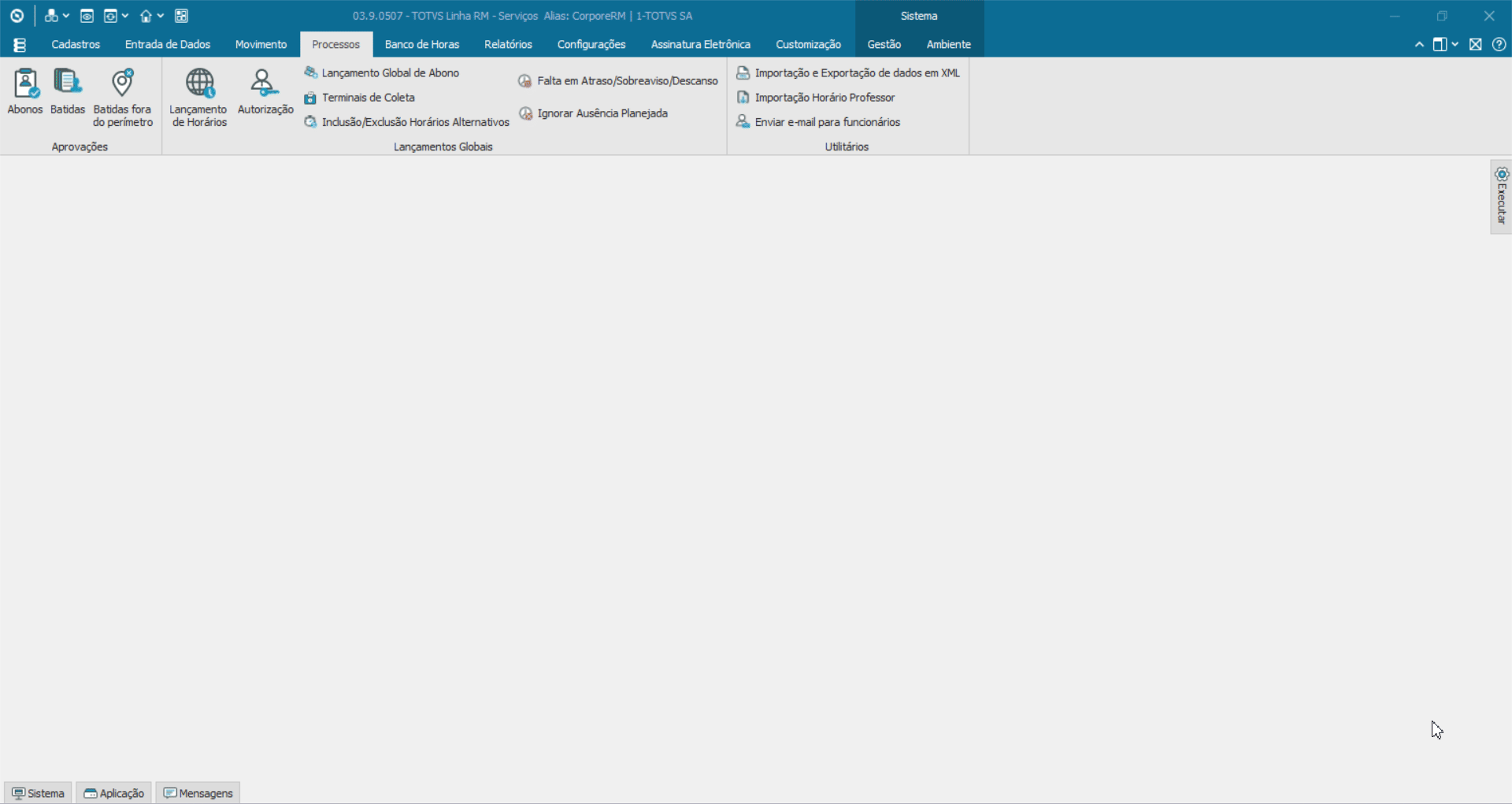Open the Banco de Horas tab
Image resolution: width=1512 pixels, height=804 pixels.
tap(422, 44)
